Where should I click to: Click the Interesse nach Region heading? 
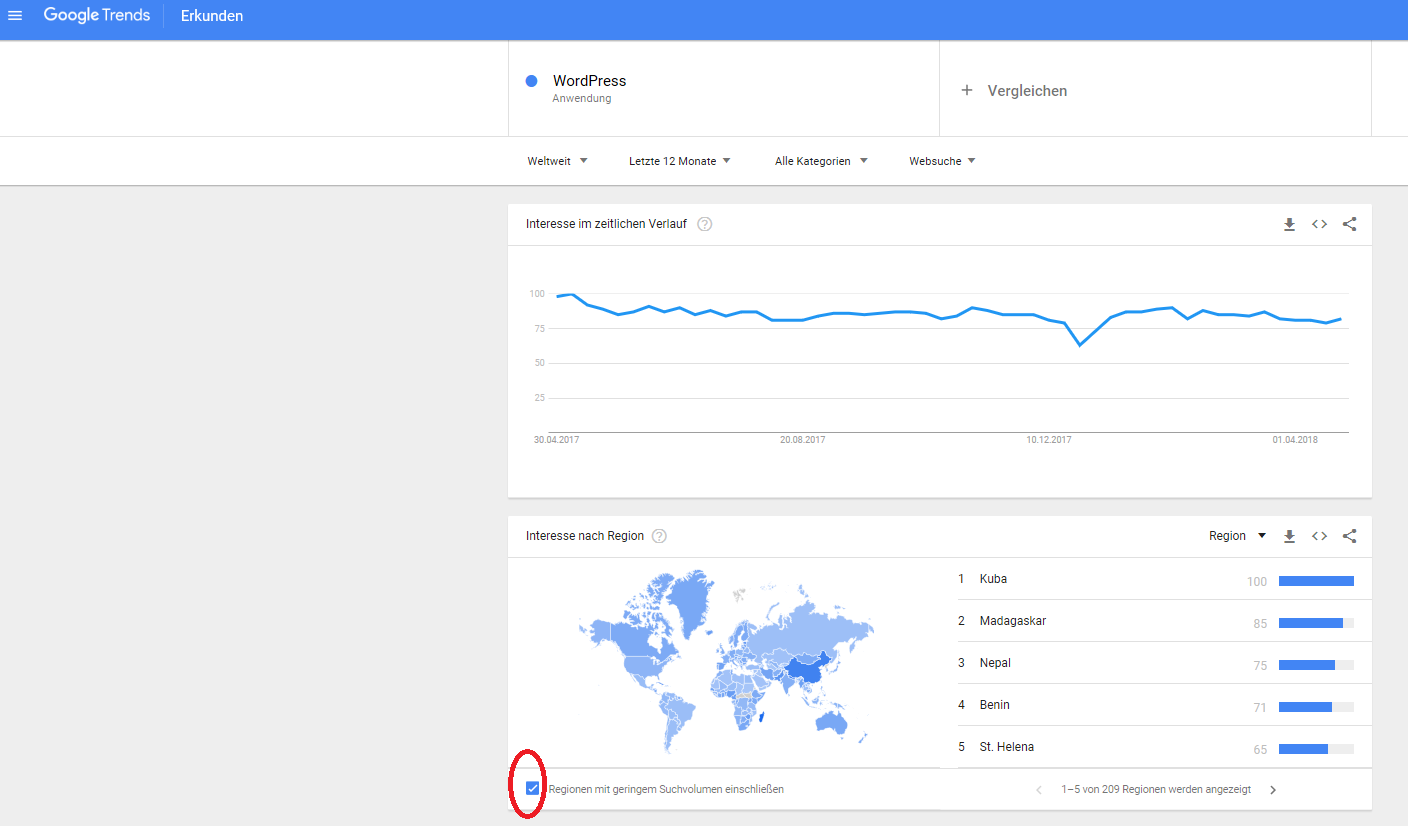[x=585, y=536]
